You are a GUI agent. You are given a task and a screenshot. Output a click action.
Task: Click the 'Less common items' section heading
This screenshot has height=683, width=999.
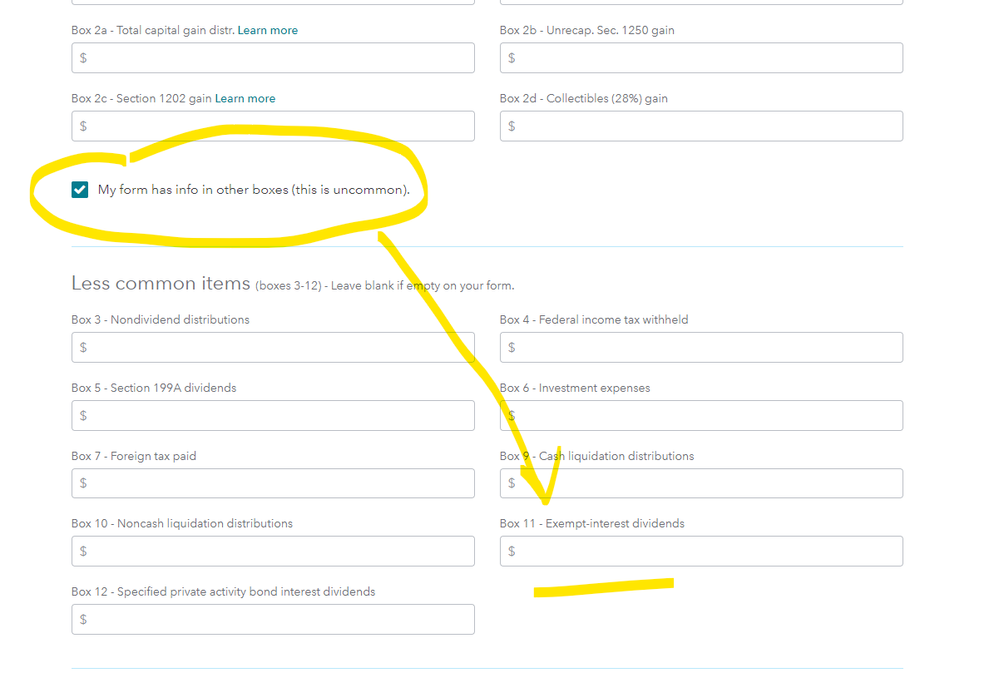160,284
